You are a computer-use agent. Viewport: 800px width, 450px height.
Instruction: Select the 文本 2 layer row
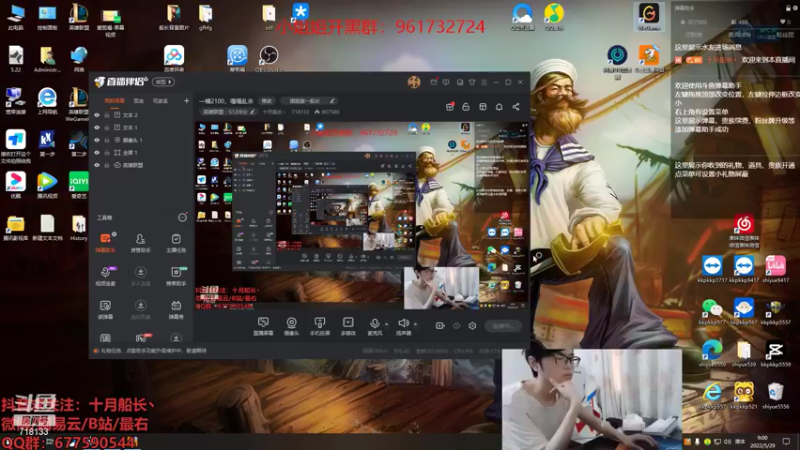coord(142,115)
